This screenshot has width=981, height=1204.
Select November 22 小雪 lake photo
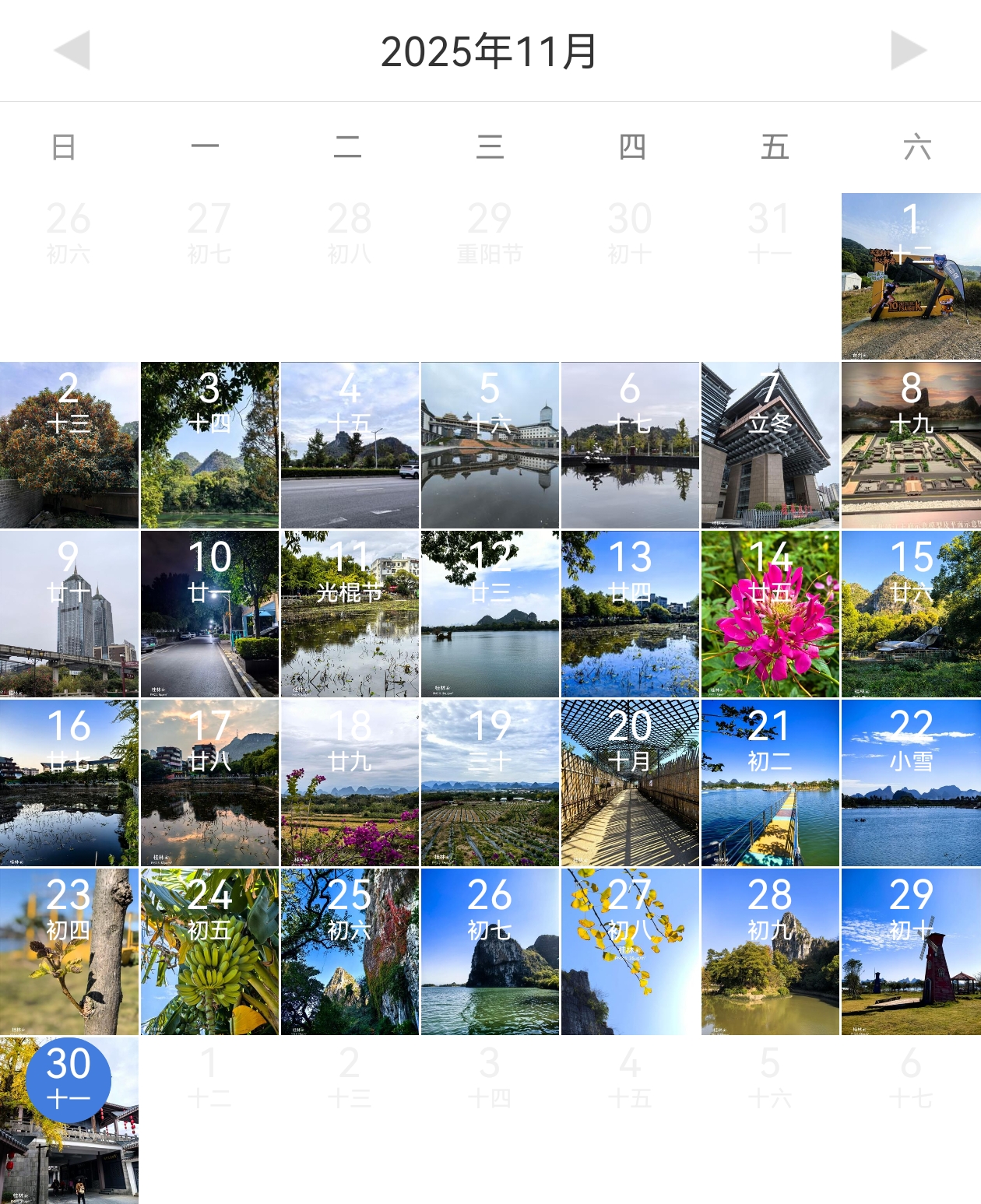tap(911, 783)
